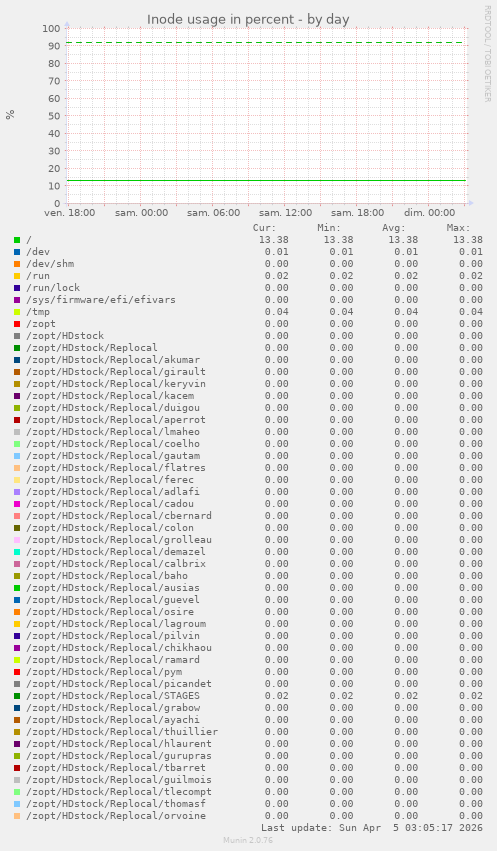Click the Avg: column header

point(394,228)
